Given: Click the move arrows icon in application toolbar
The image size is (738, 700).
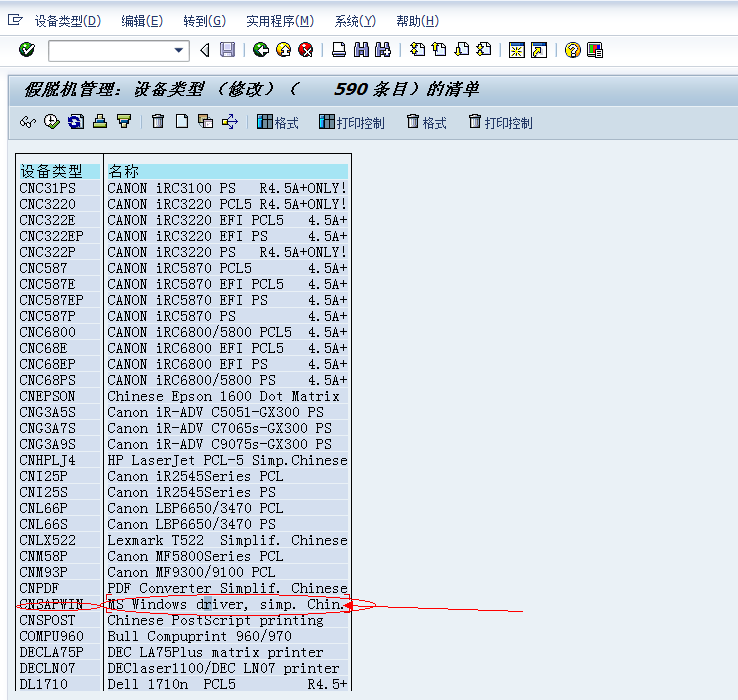Looking at the screenshot, I should click(x=230, y=121).
